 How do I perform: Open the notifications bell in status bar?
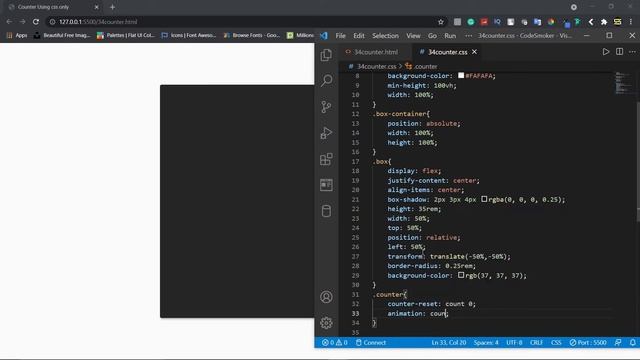[x=632, y=342]
